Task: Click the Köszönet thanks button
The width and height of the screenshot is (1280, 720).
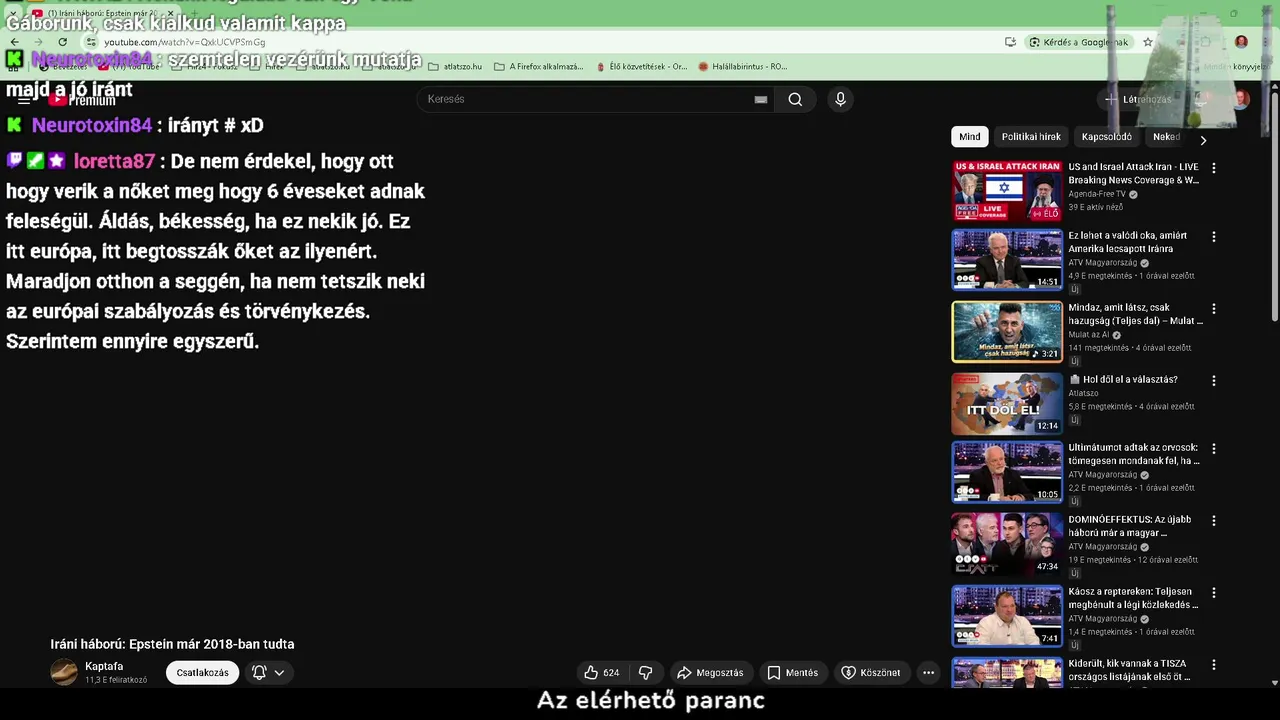Action: pos(871,673)
